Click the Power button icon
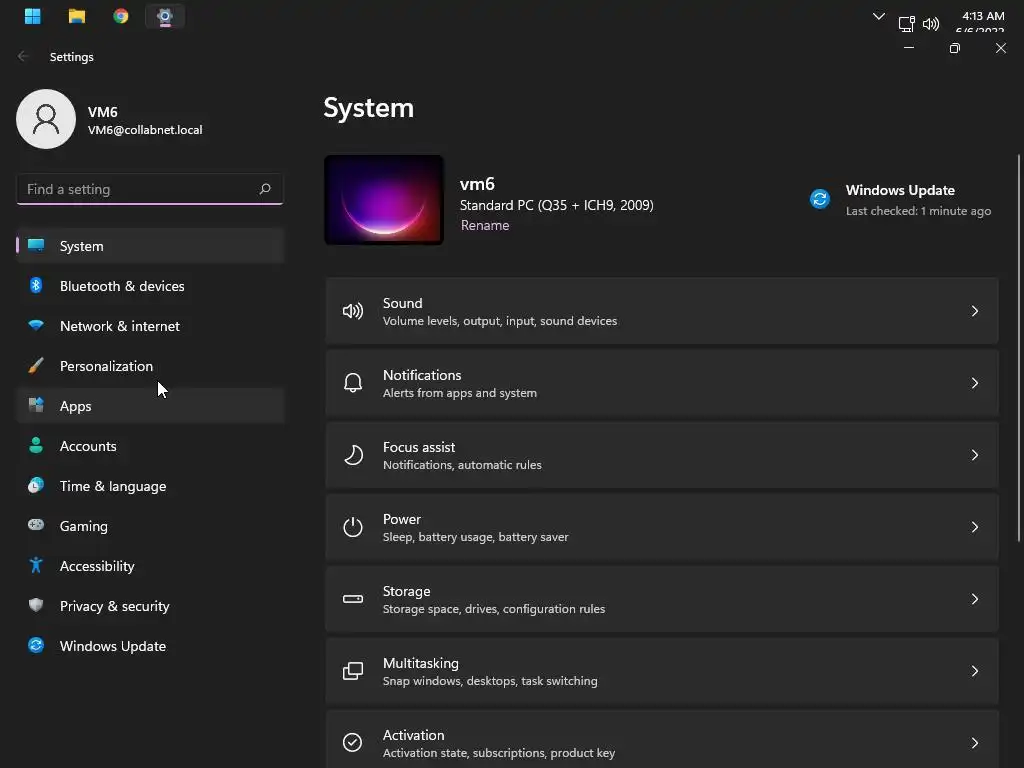Viewport: 1024px width, 768px height. 353,526
